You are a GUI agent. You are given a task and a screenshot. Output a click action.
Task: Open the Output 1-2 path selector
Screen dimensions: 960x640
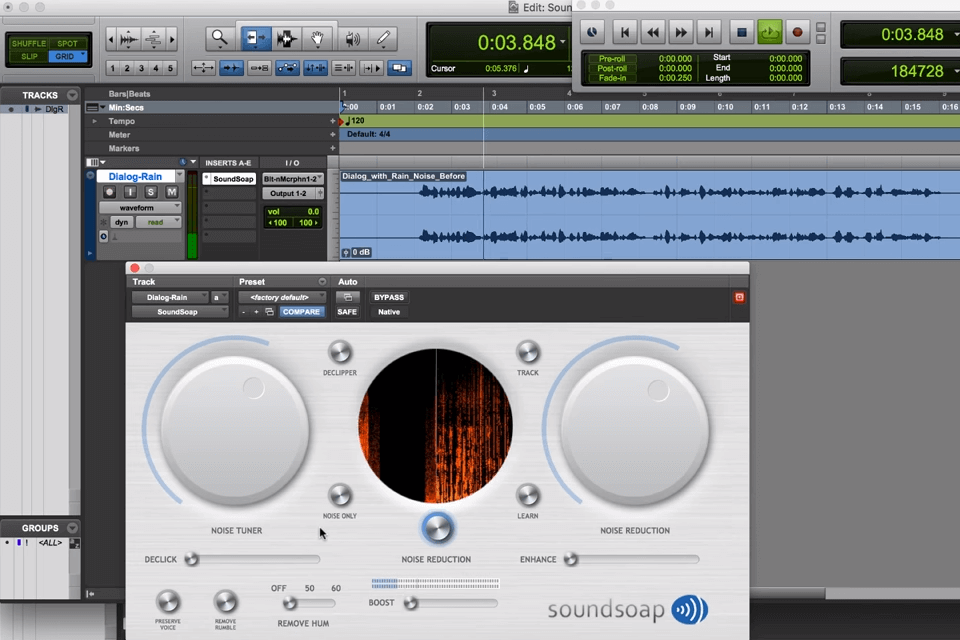(290, 191)
